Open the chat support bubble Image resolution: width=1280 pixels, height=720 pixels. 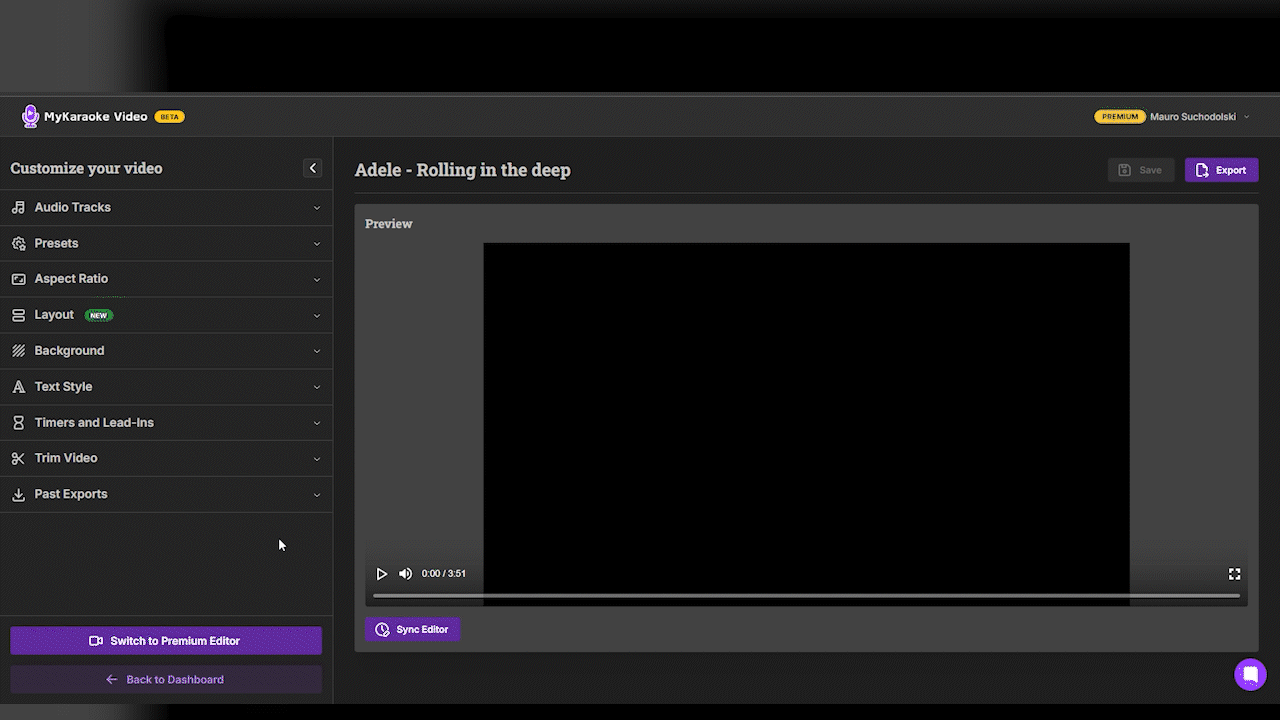pyautogui.click(x=1250, y=674)
